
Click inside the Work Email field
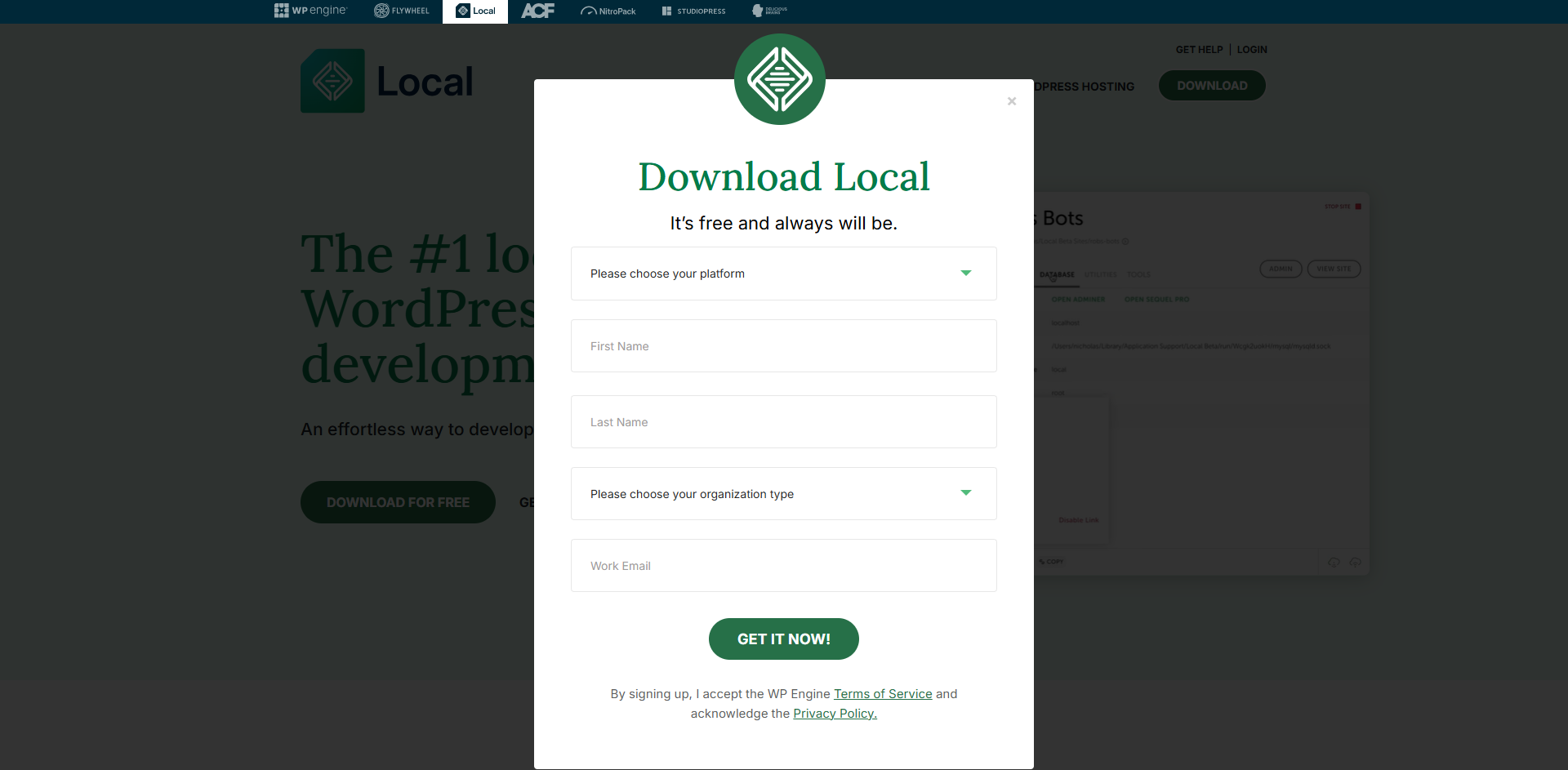[x=783, y=565]
